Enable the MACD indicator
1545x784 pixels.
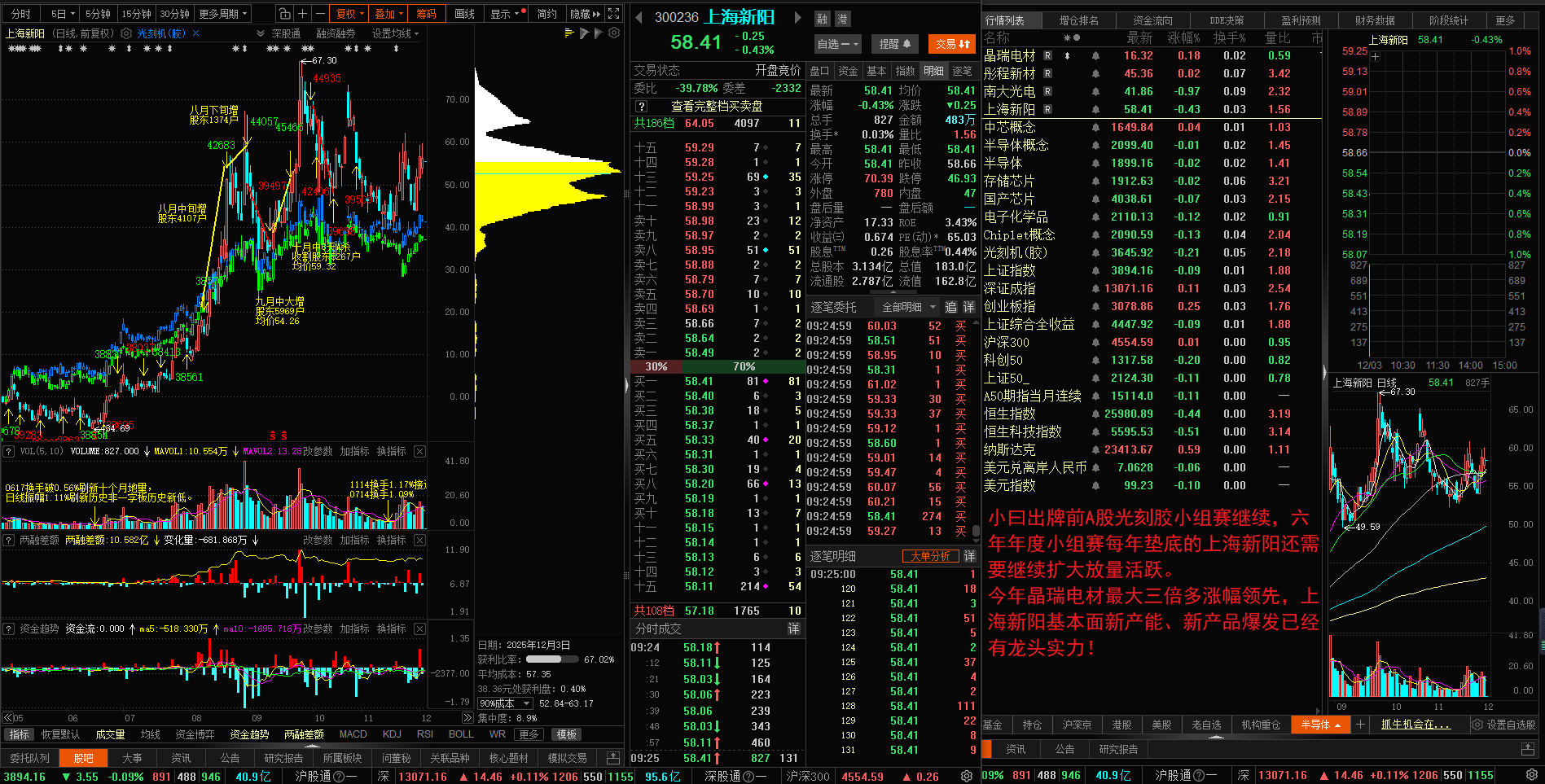(x=353, y=734)
